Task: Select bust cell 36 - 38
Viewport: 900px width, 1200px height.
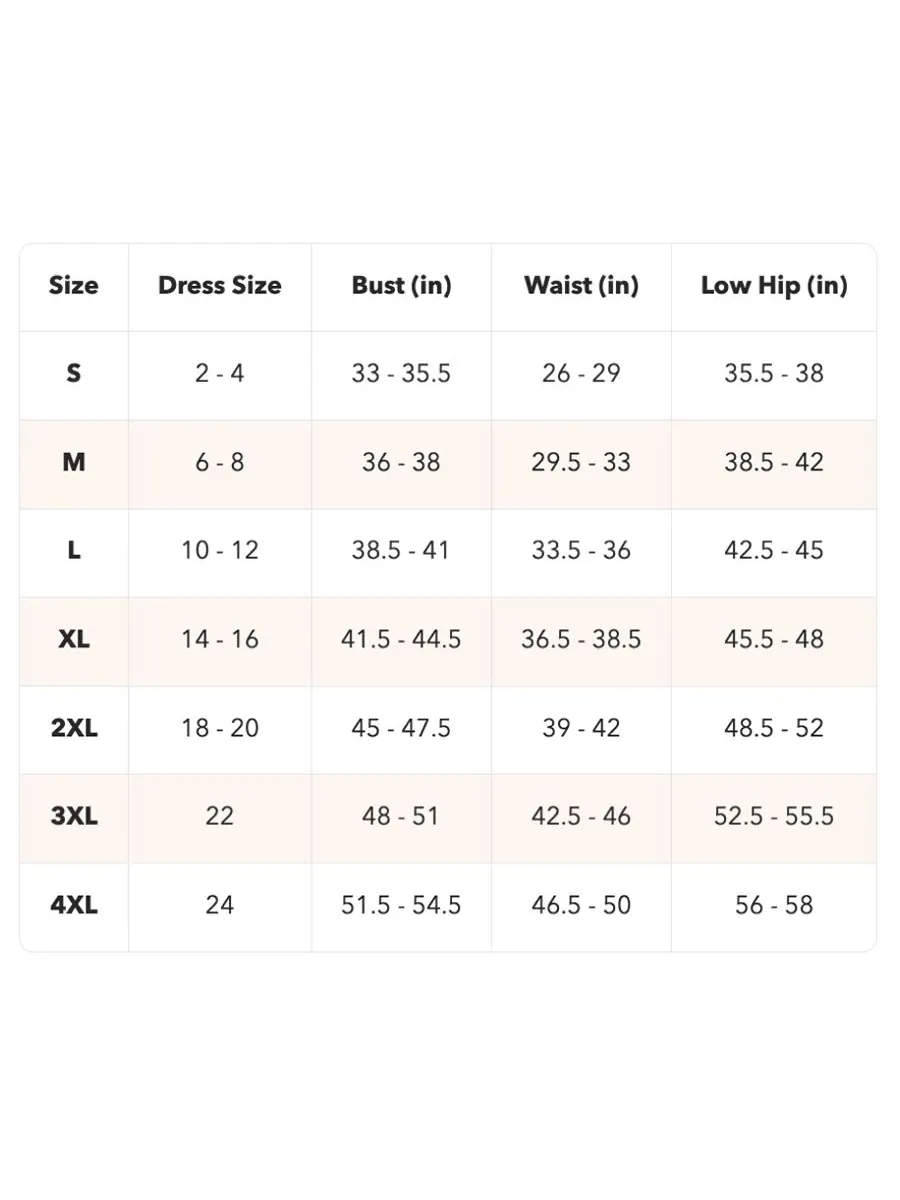Action: click(x=401, y=463)
